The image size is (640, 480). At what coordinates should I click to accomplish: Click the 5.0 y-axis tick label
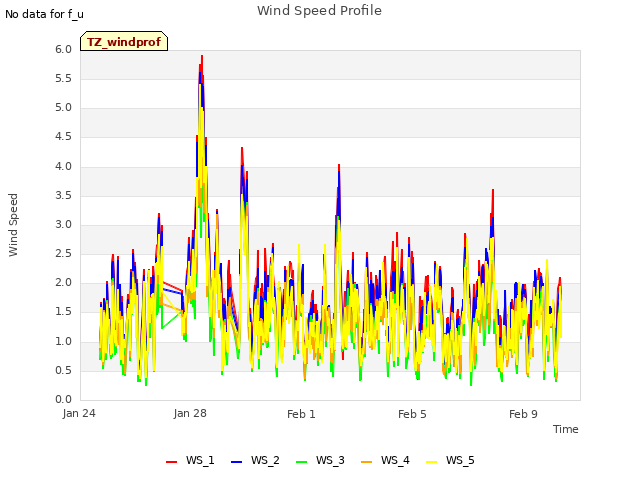pyautogui.click(x=63, y=108)
